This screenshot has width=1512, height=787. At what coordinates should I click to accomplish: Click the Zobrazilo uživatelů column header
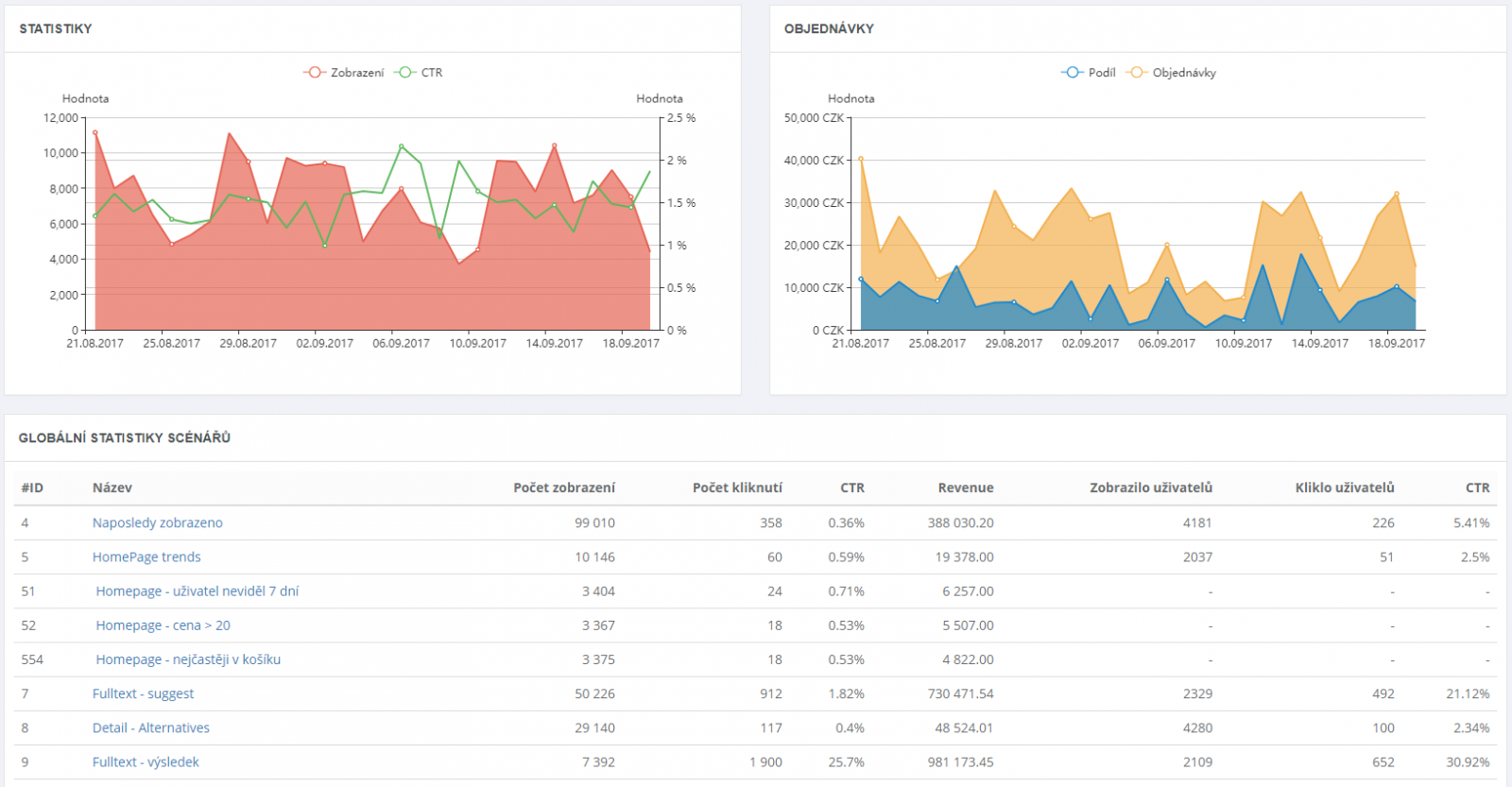[x=1150, y=488]
